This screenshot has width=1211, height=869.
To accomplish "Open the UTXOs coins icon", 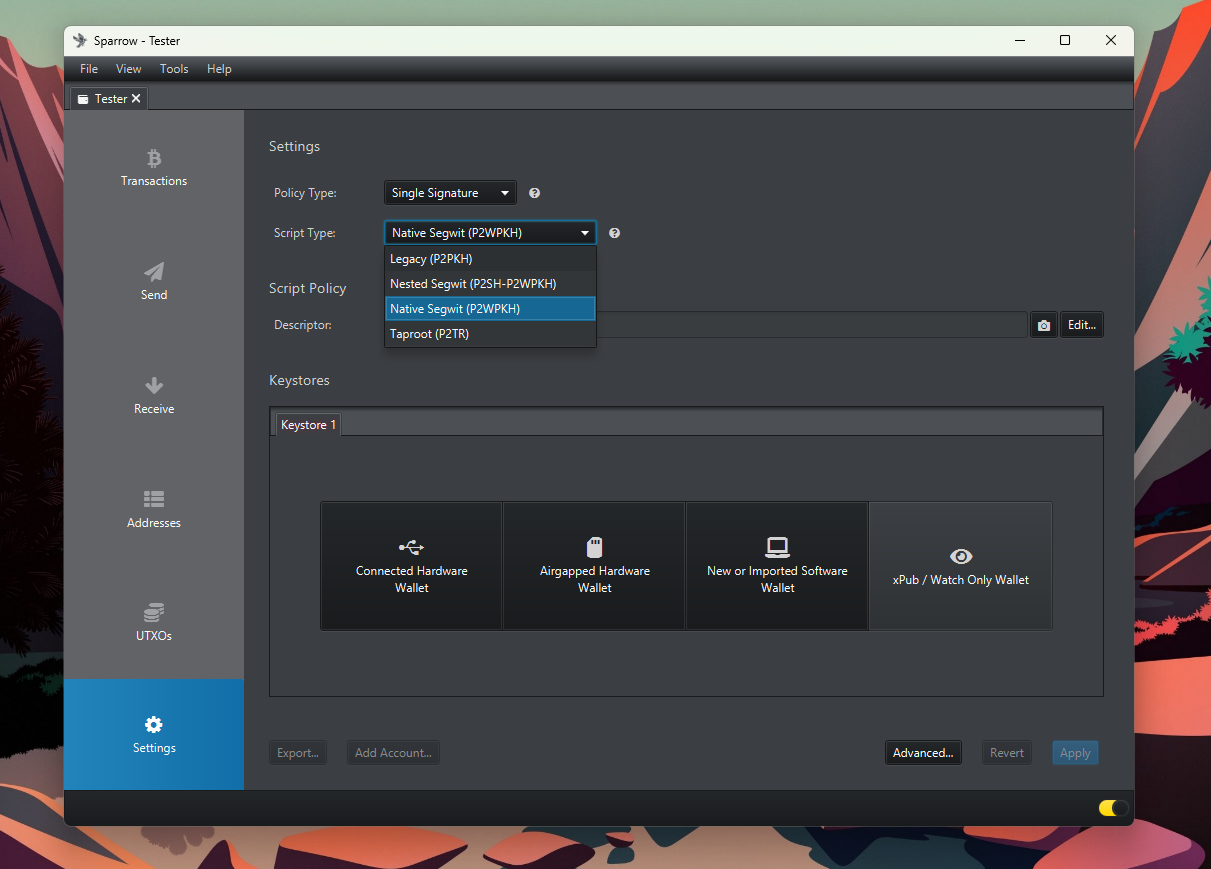I will [154, 612].
